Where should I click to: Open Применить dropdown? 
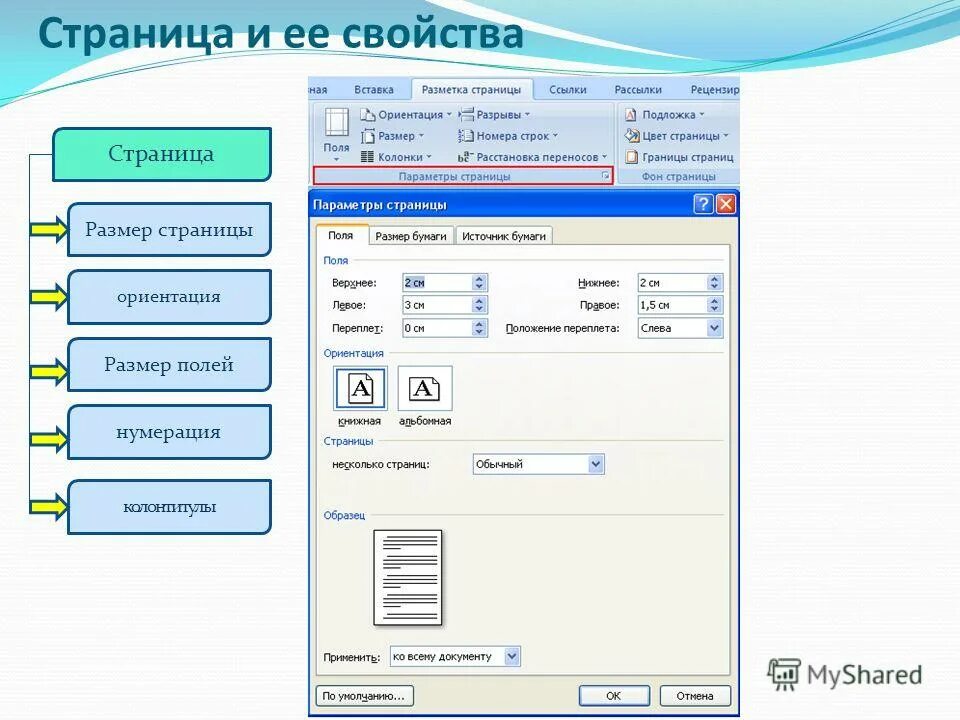(455, 656)
